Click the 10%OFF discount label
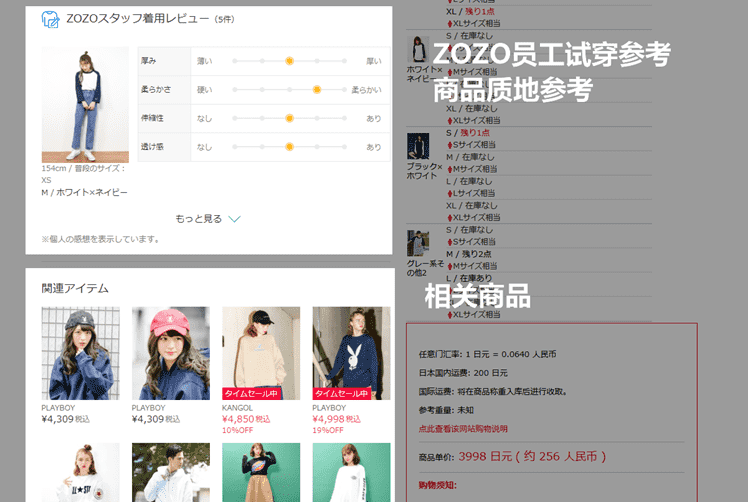The image size is (748, 502). tap(237, 430)
